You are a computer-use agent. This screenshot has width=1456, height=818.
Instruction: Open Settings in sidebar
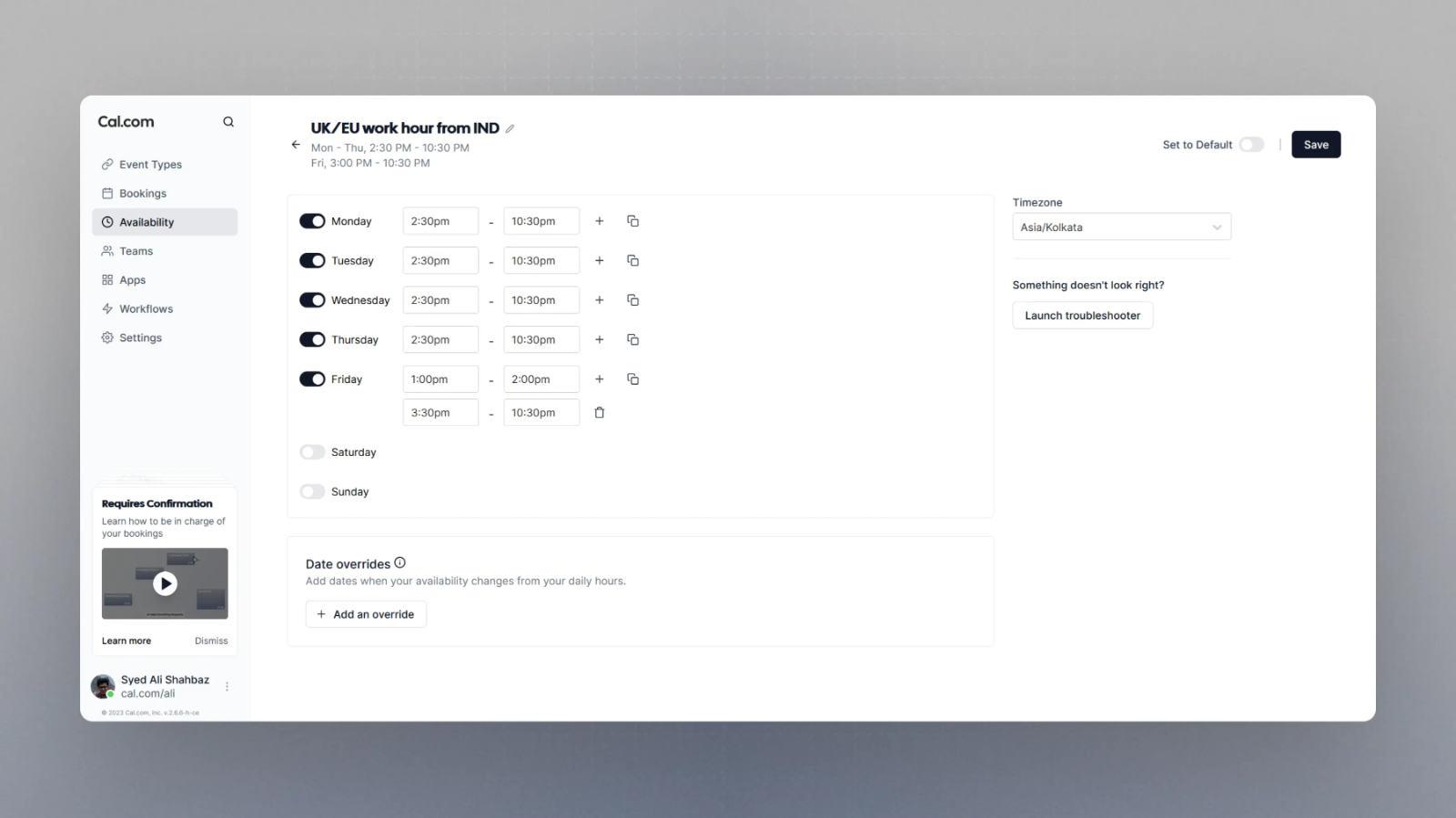click(165, 338)
